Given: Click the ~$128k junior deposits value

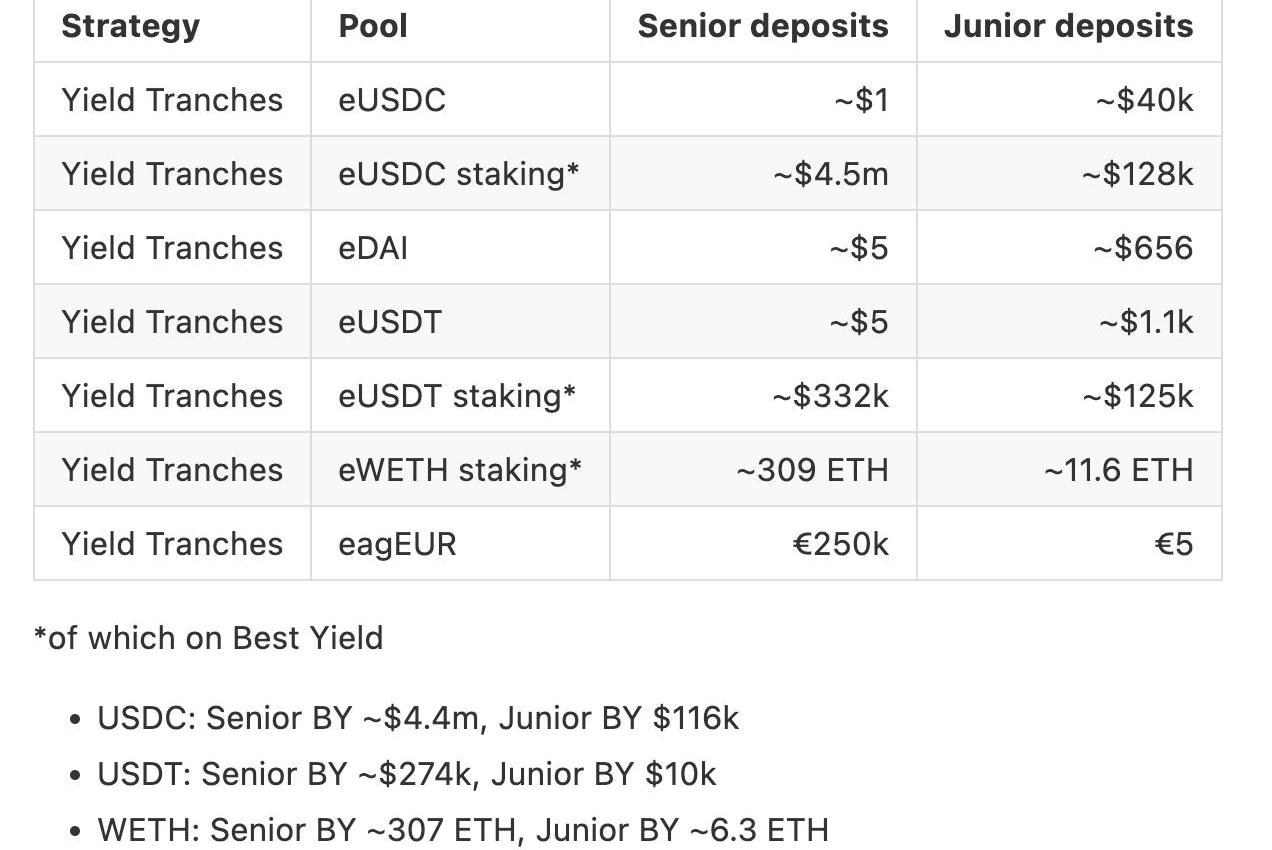Looking at the screenshot, I should pyautogui.click(x=1137, y=174).
